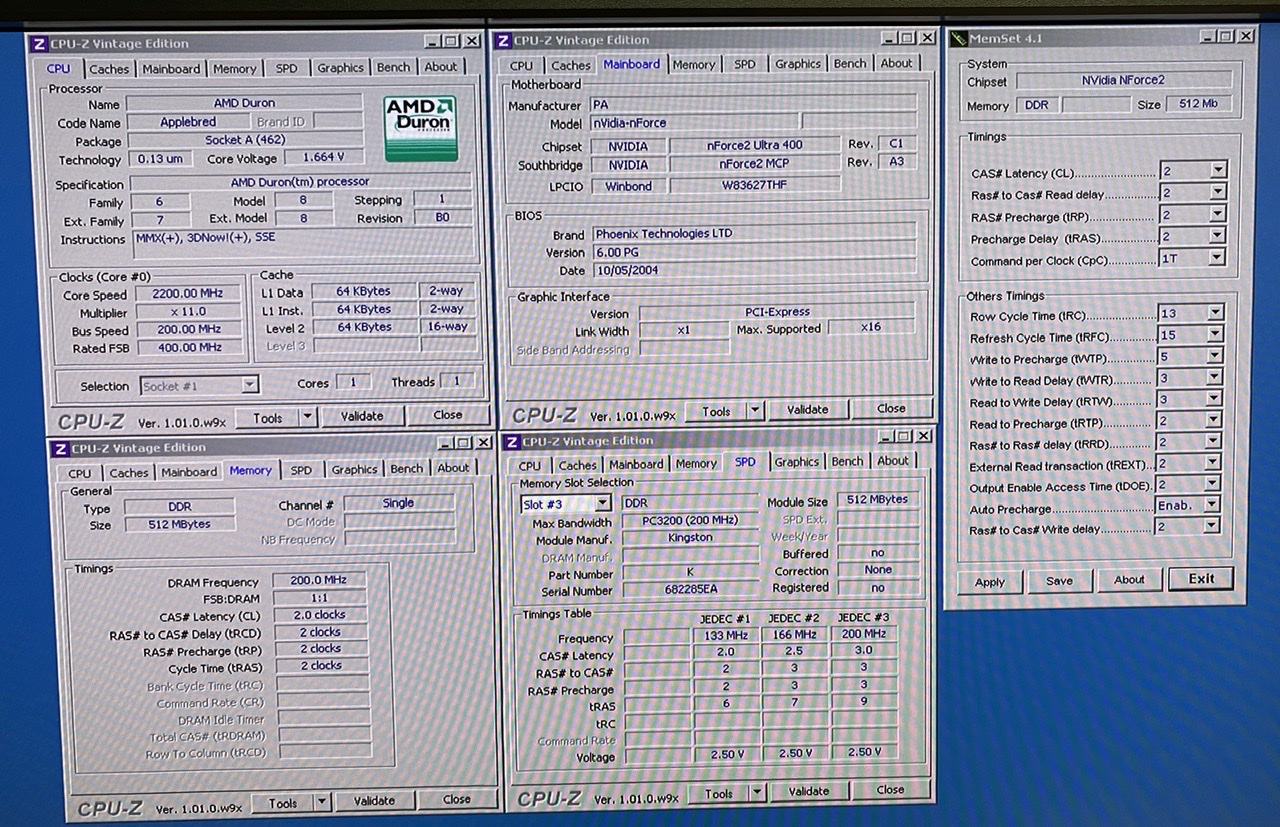1280x827 pixels.
Task: Click Close button in the Mainboard window
Action: pos(891,409)
